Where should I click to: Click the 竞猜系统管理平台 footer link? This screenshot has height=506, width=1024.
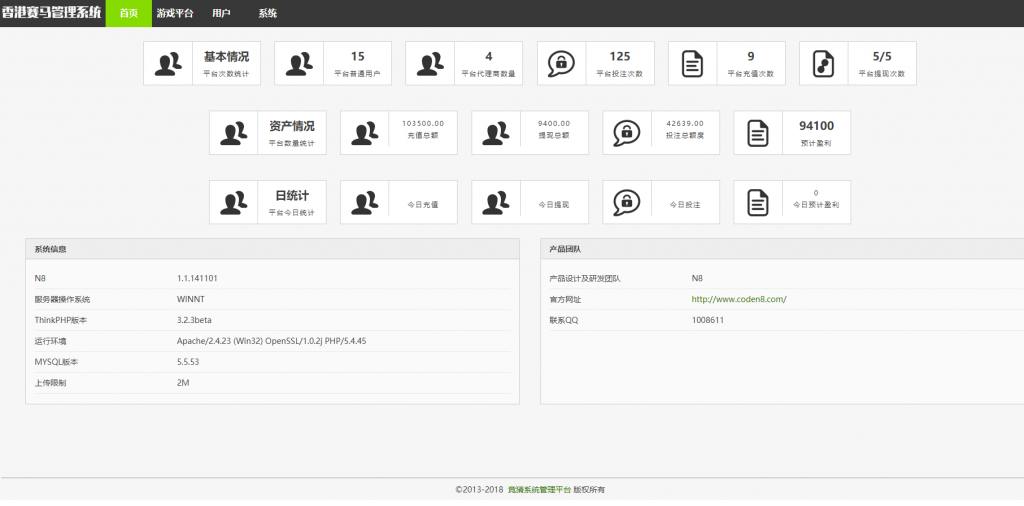point(539,490)
